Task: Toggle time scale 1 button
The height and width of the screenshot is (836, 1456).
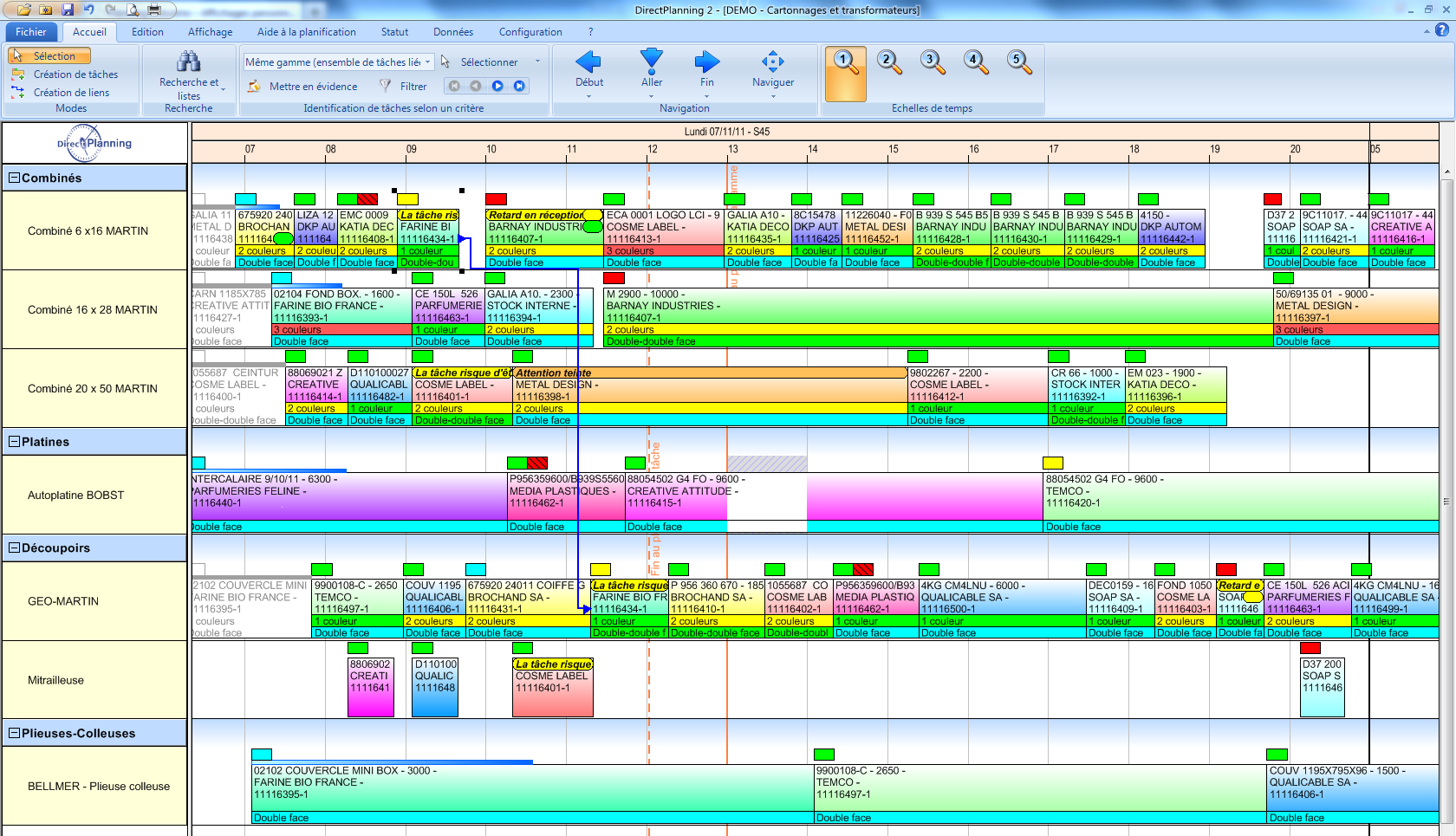Action: (846, 74)
